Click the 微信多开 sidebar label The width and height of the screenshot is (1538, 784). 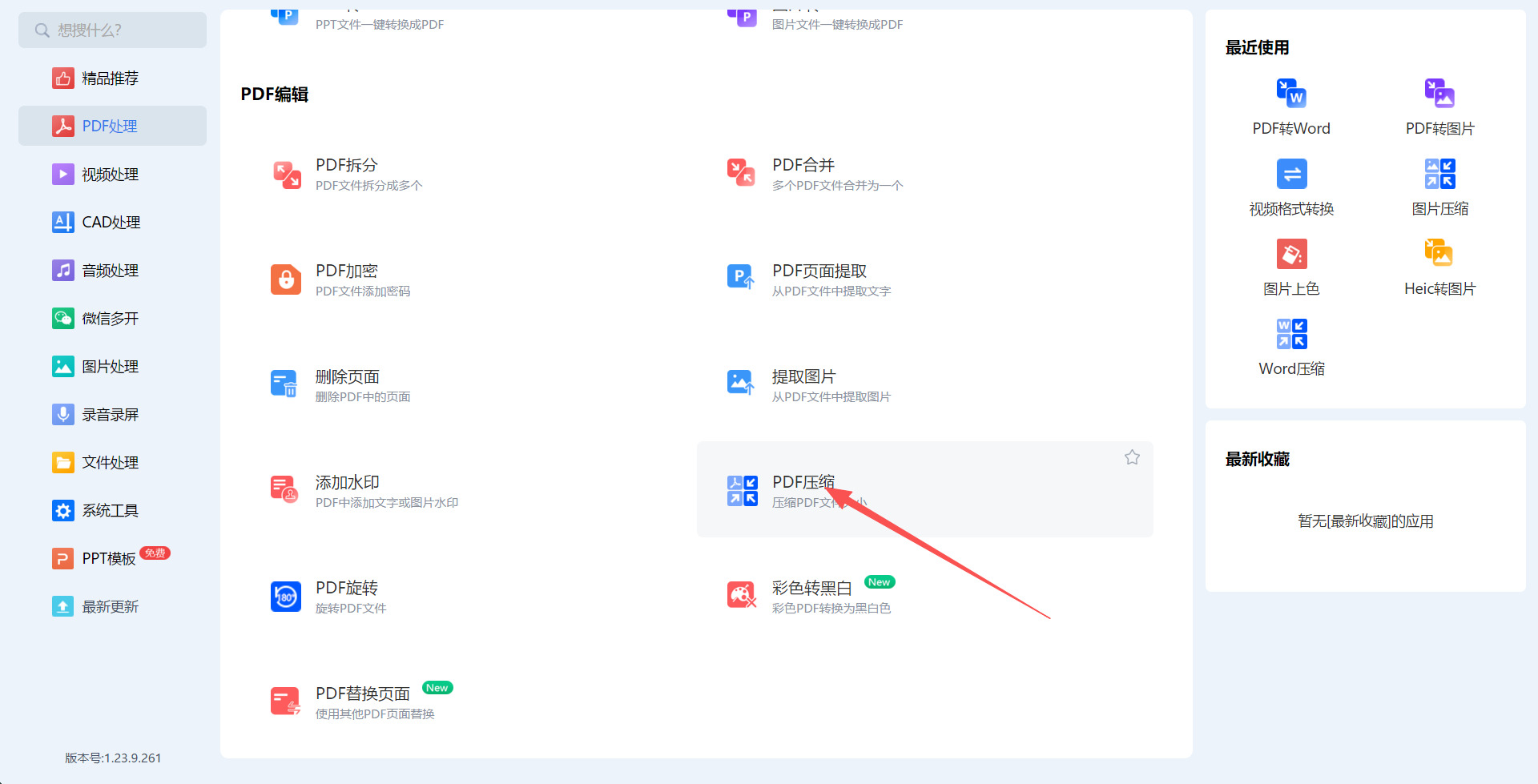(111, 319)
